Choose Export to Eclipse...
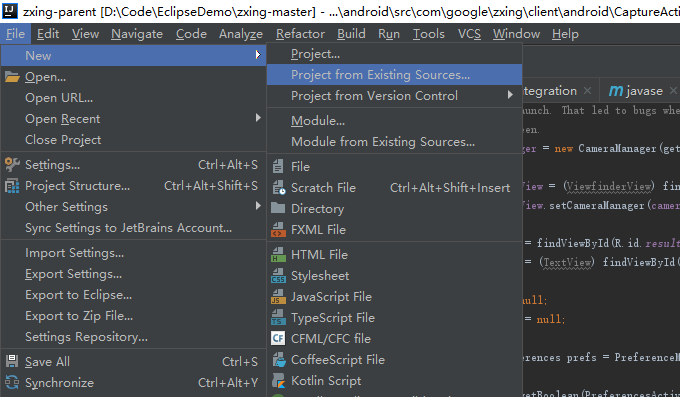 pyautogui.click(x=134, y=295)
